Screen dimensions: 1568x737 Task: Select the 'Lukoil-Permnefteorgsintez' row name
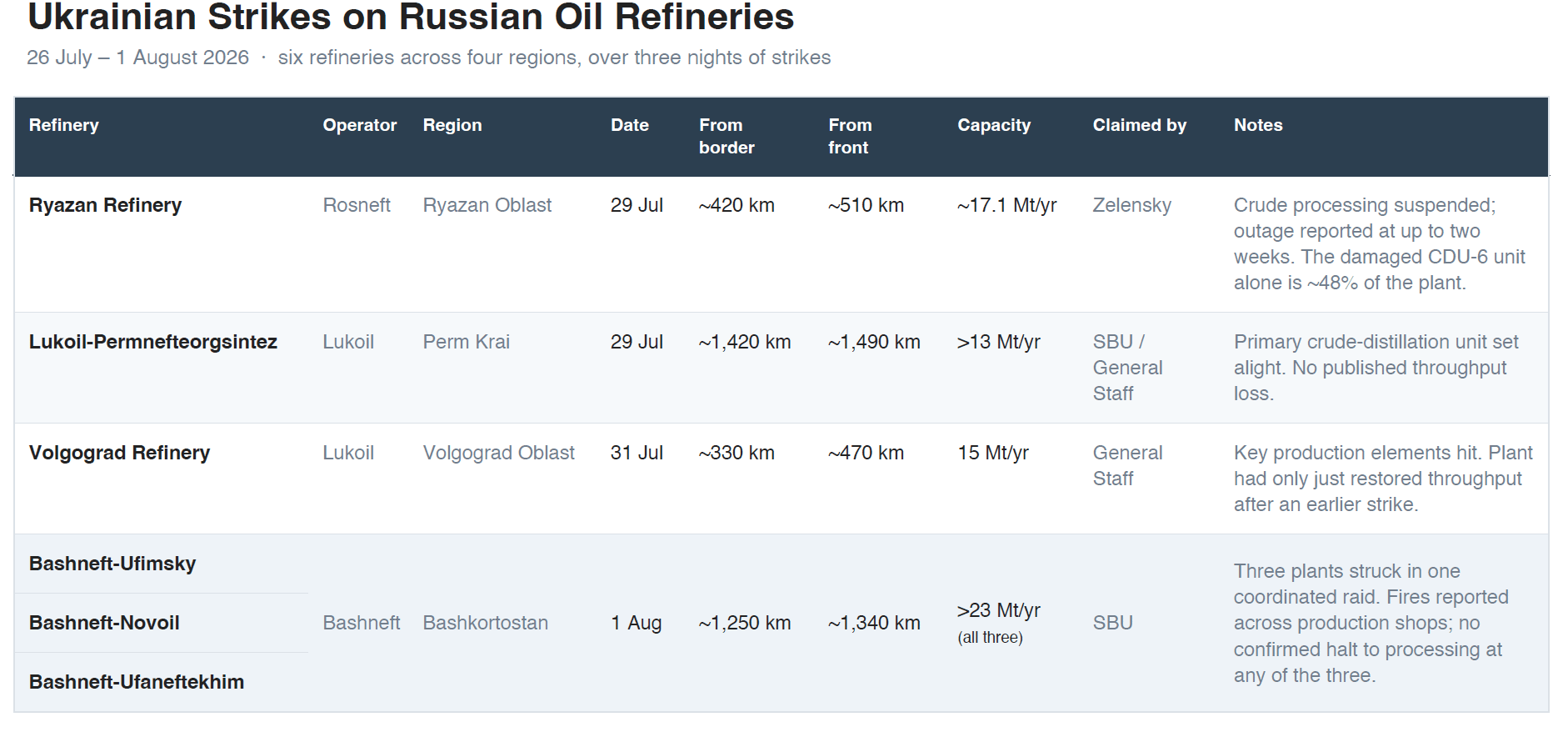point(153,342)
